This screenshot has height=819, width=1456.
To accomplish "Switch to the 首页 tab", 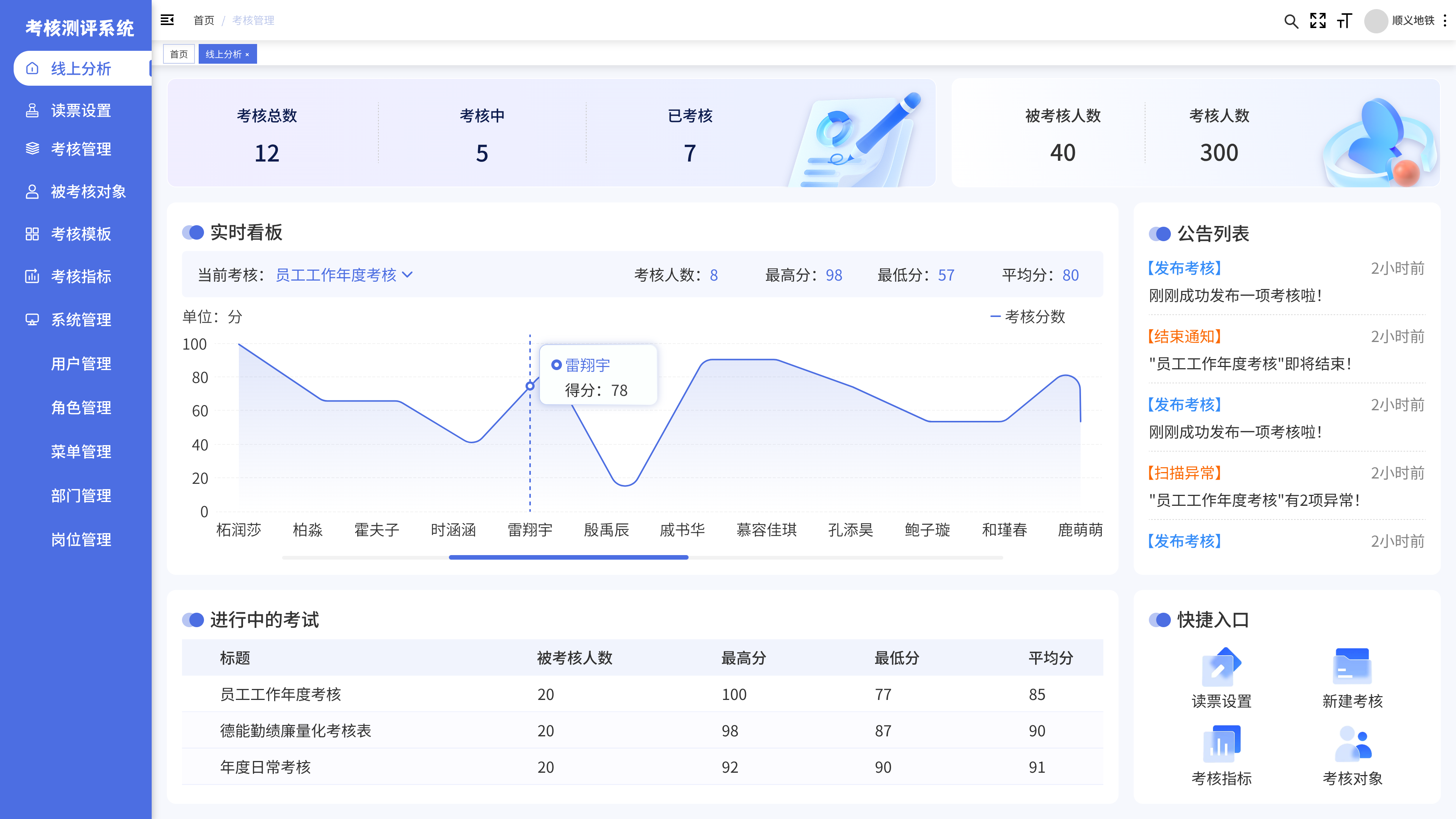I will (x=179, y=54).
